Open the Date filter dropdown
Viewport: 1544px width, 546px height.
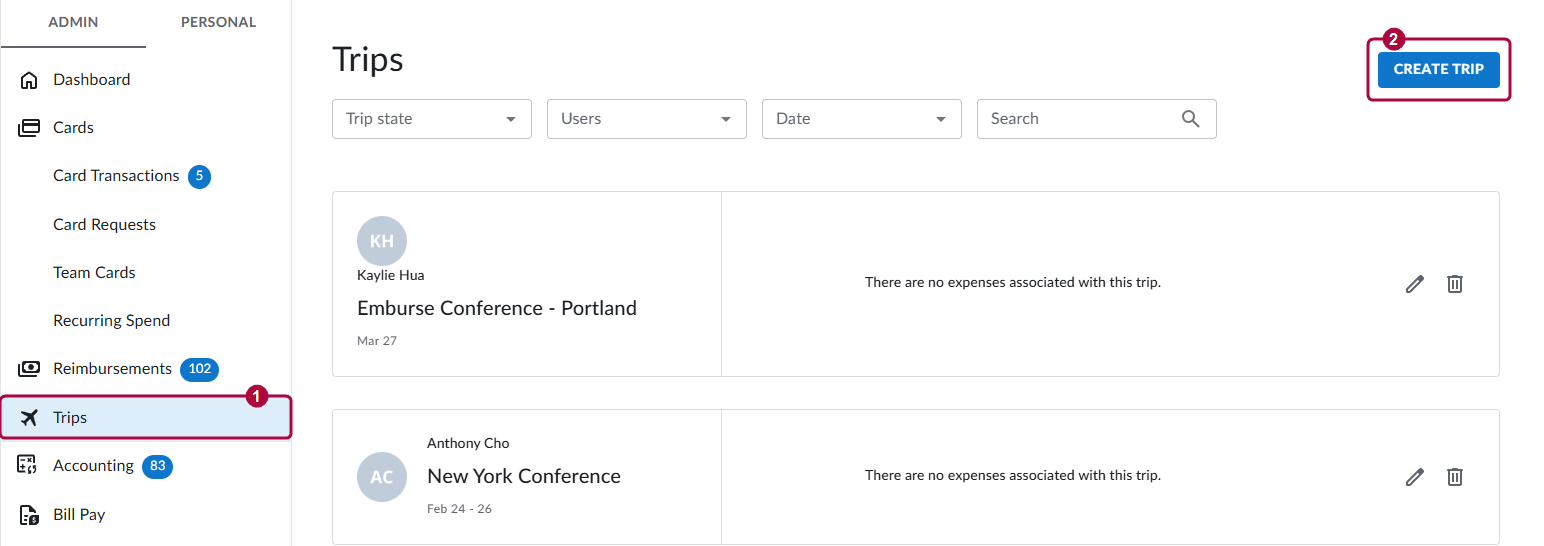pyautogui.click(x=861, y=119)
